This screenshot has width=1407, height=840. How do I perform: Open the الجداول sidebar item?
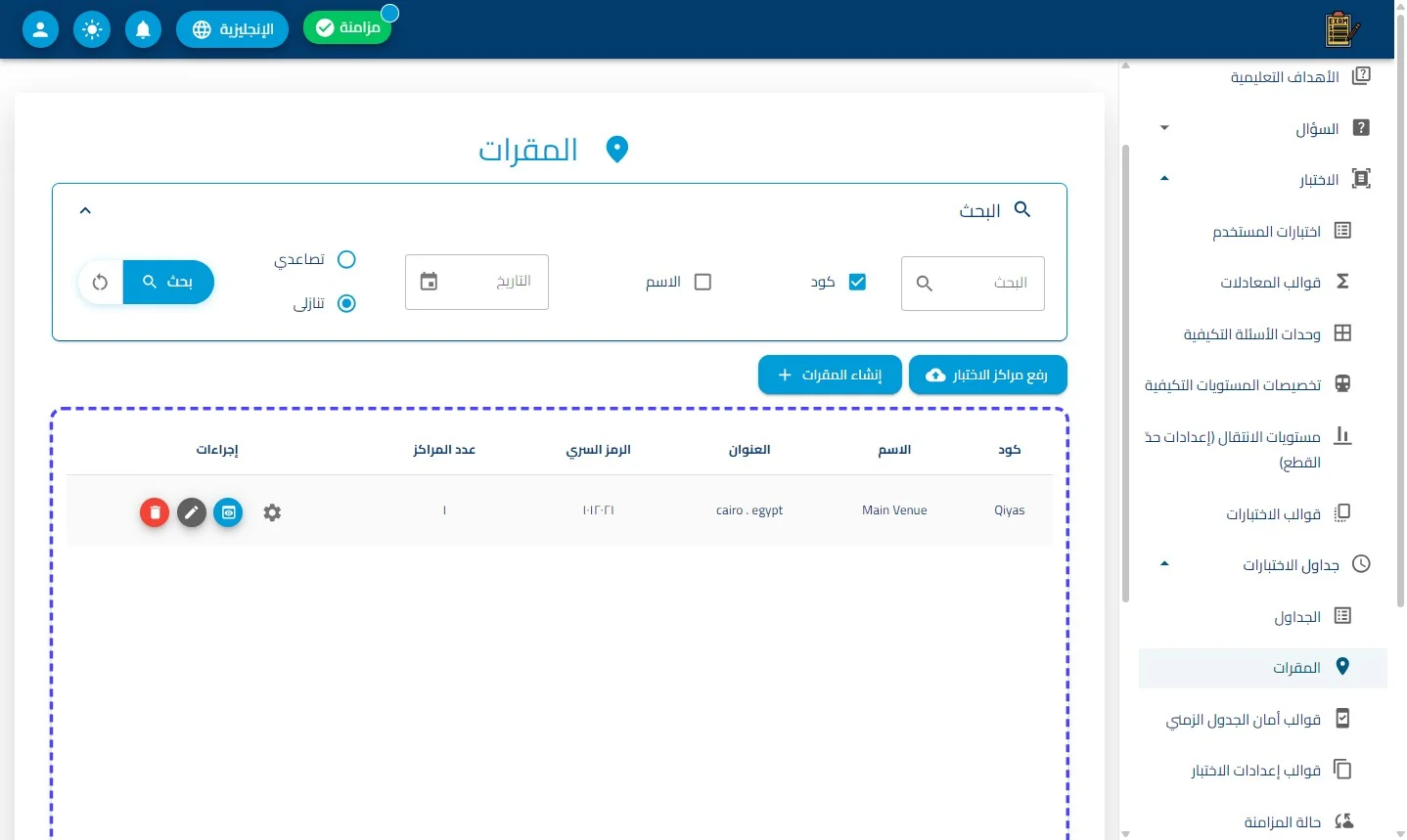click(1263, 616)
